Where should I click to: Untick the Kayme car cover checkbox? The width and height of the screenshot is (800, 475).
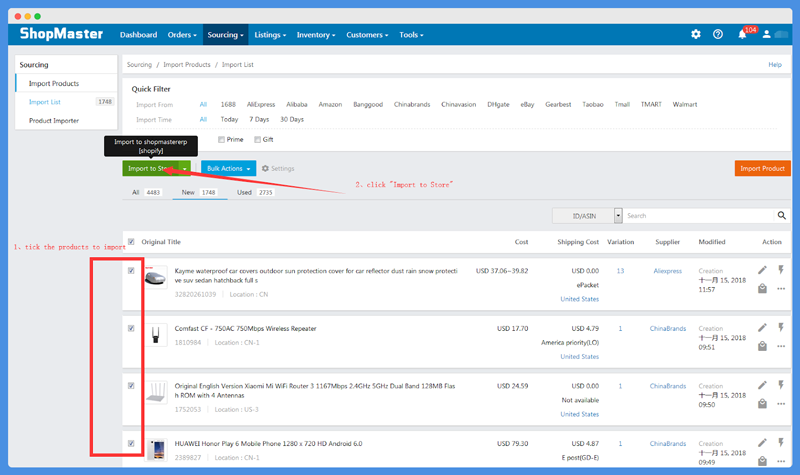pos(131,271)
